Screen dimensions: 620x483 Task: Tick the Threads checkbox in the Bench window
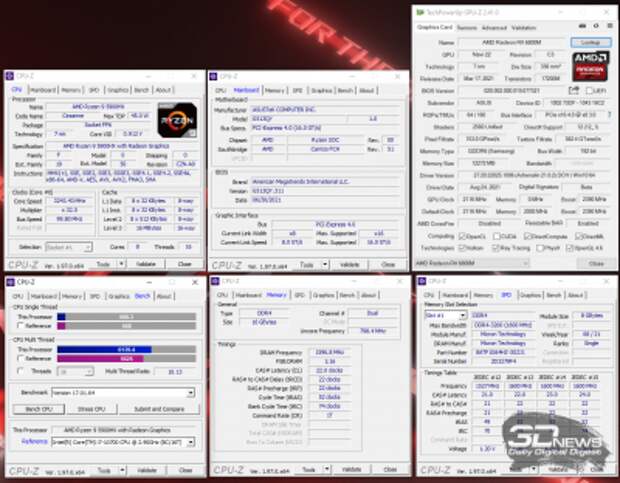[x=20, y=371]
